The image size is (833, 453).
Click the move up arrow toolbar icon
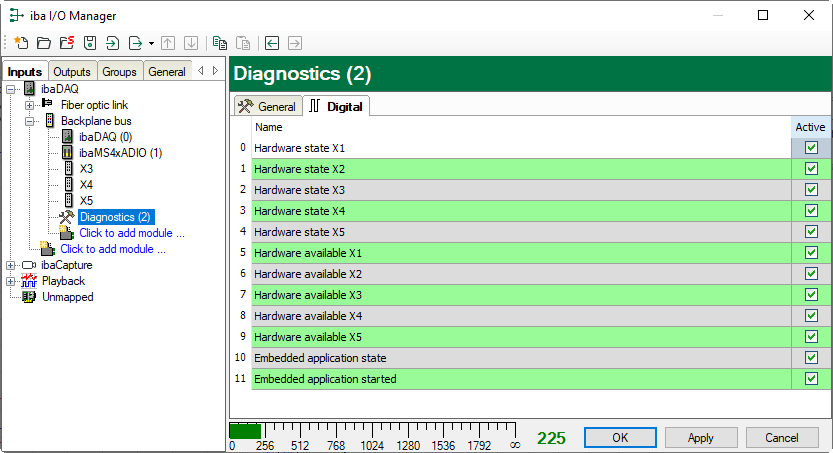tap(168, 43)
